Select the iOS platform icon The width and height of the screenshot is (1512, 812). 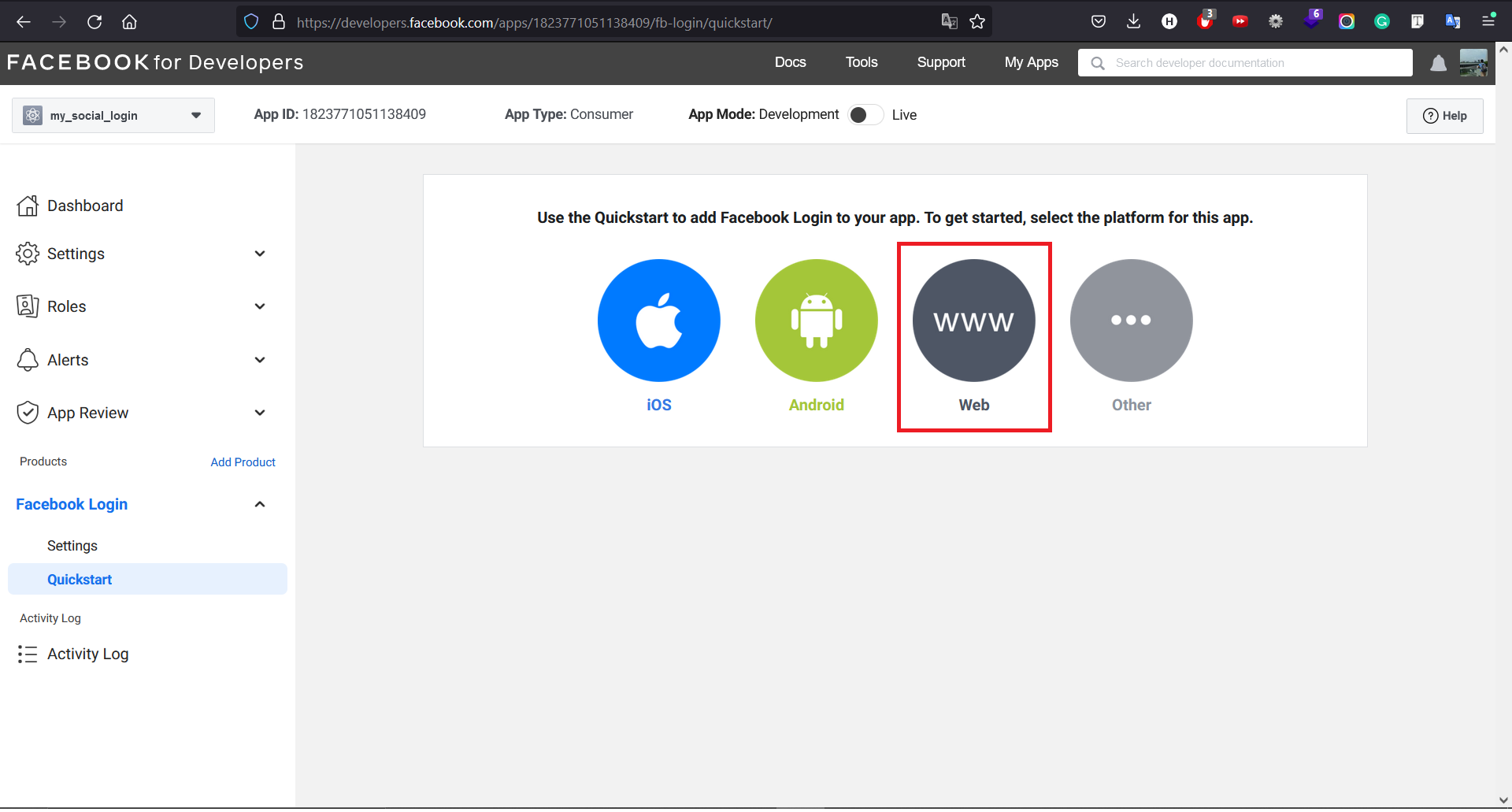click(659, 321)
